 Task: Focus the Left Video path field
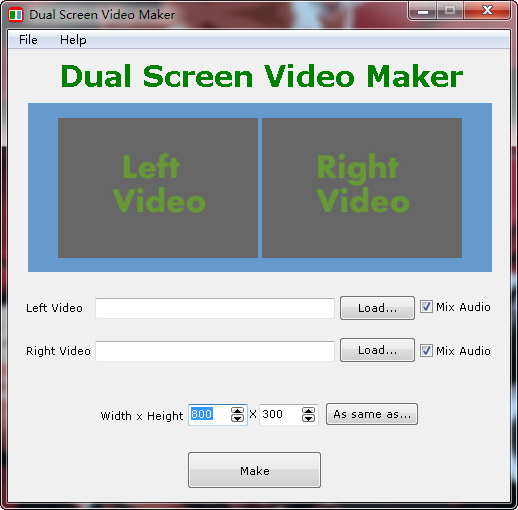(215, 308)
